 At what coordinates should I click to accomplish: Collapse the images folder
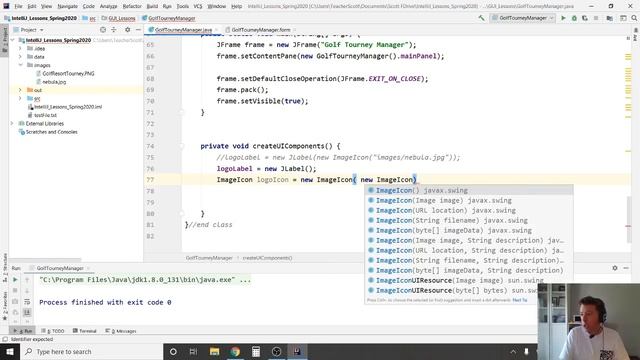point(20,65)
